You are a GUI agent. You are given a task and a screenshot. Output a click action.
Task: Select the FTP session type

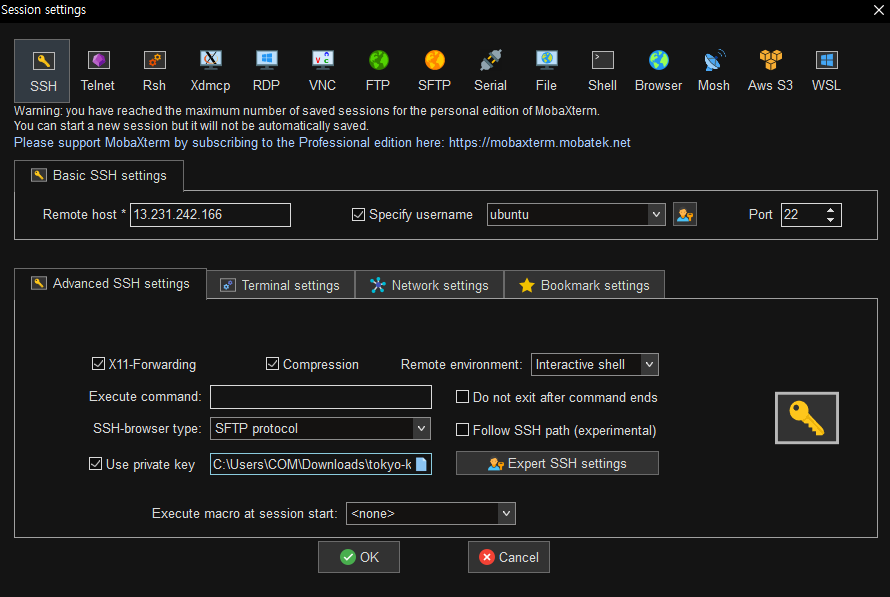378,70
